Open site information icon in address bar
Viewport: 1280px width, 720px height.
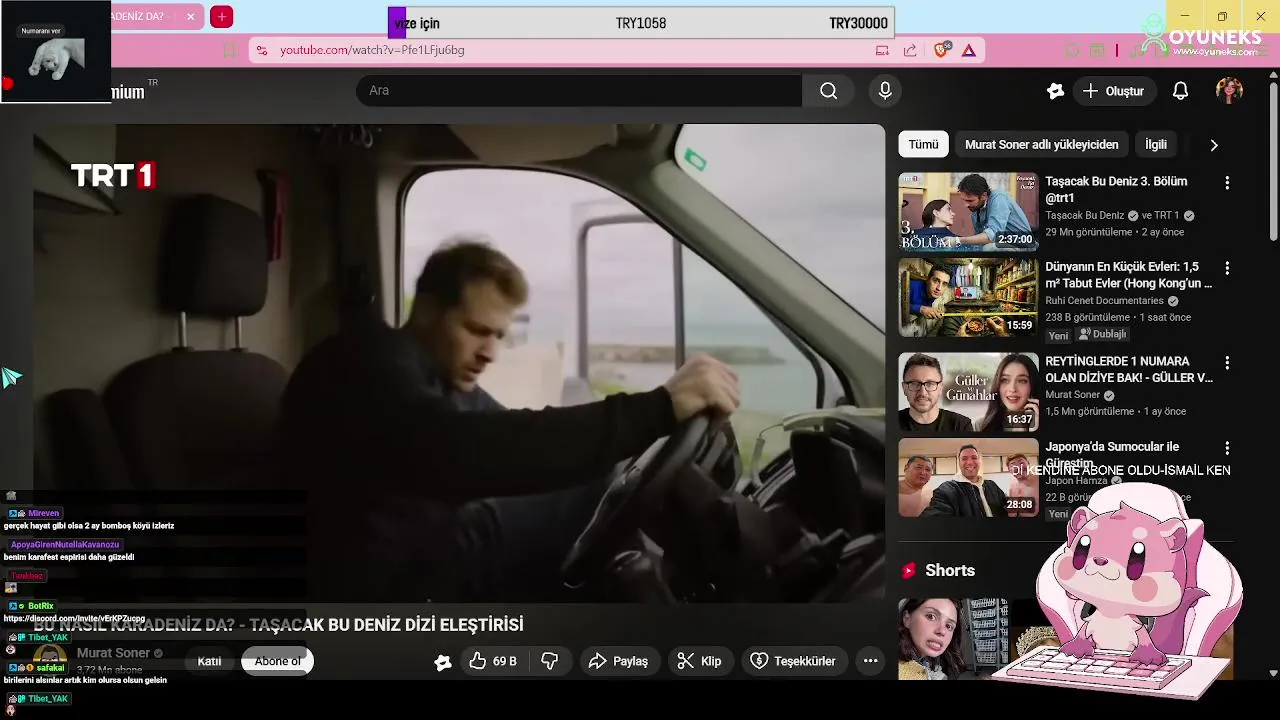[261, 50]
